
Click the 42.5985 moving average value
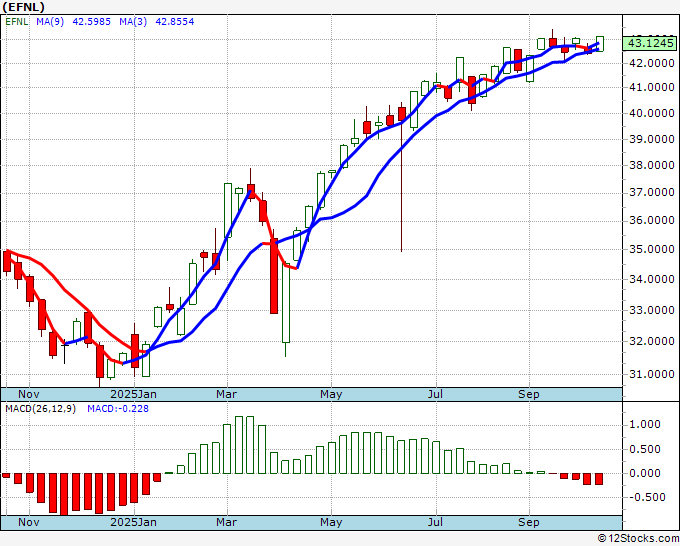click(91, 21)
